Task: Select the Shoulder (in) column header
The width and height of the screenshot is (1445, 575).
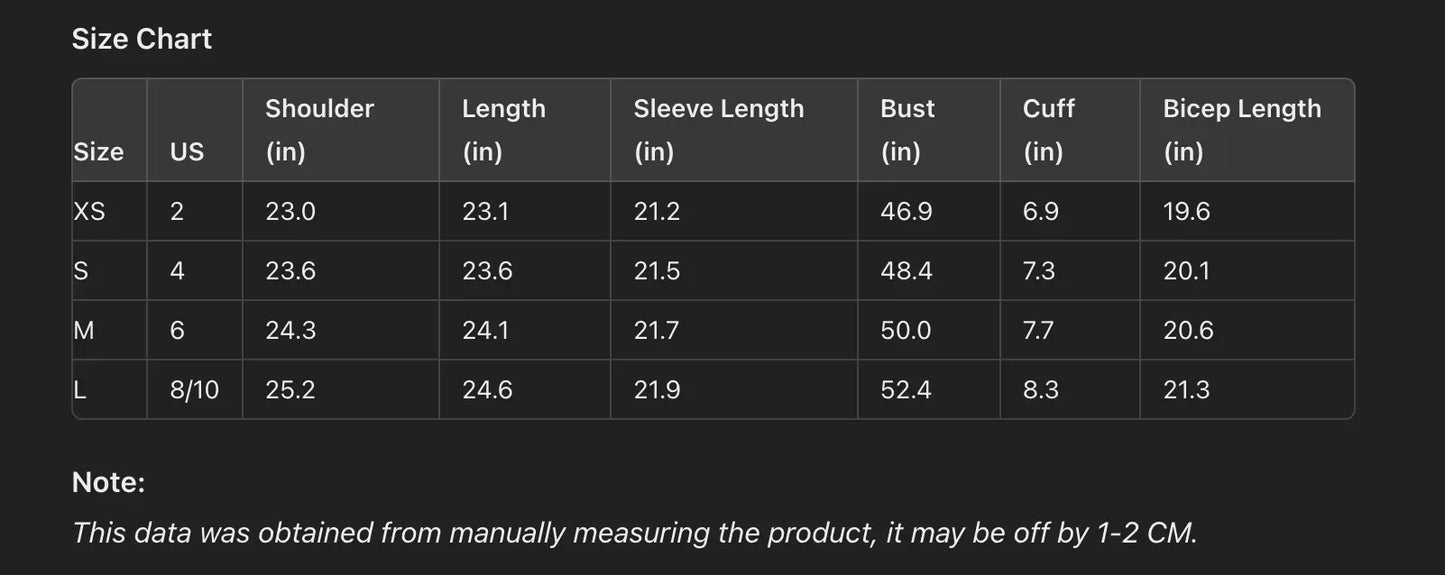Action: (x=319, y=130)
